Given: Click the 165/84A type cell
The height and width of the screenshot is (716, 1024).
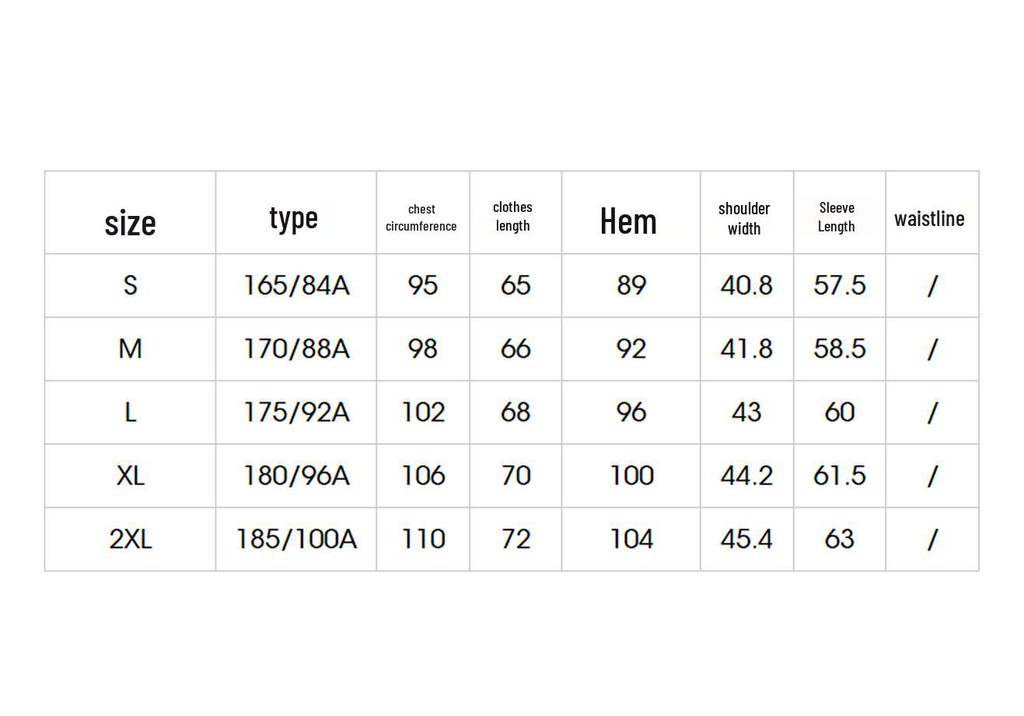Looking at the screenshot, I should [x=296, y=285].
